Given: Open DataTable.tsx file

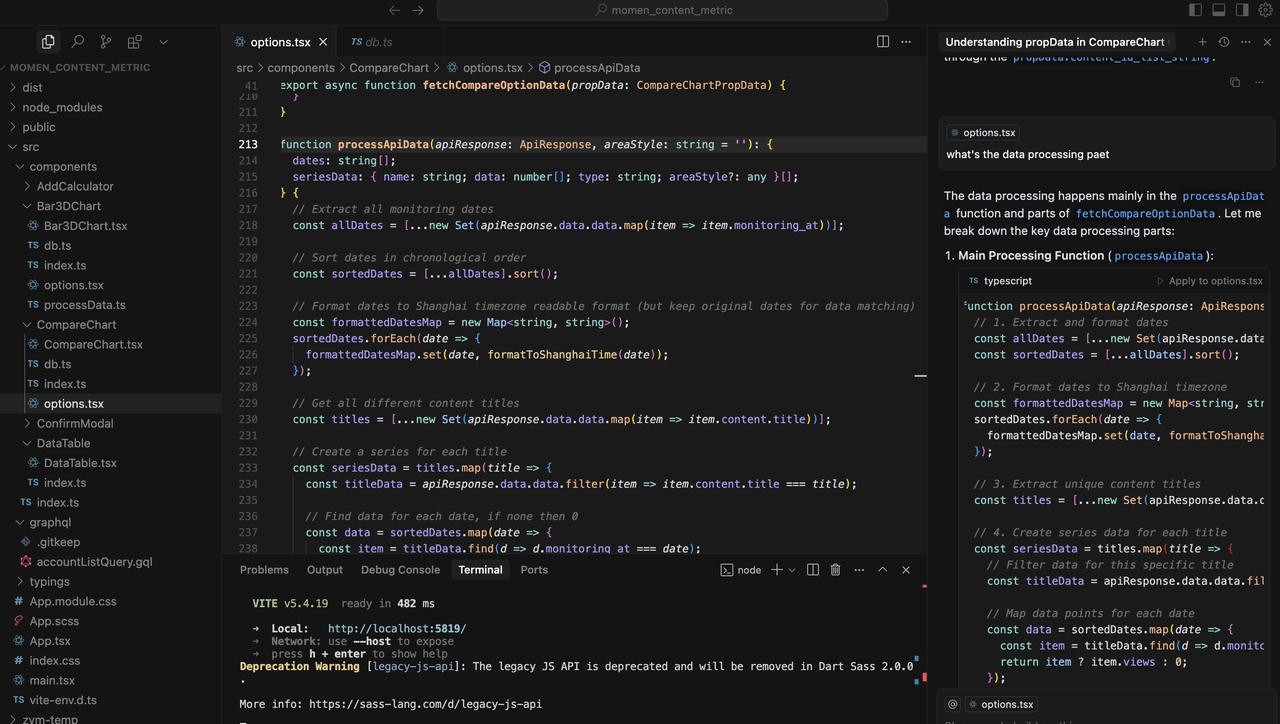Looking at the screenshot, I should [x=111, y=463].
